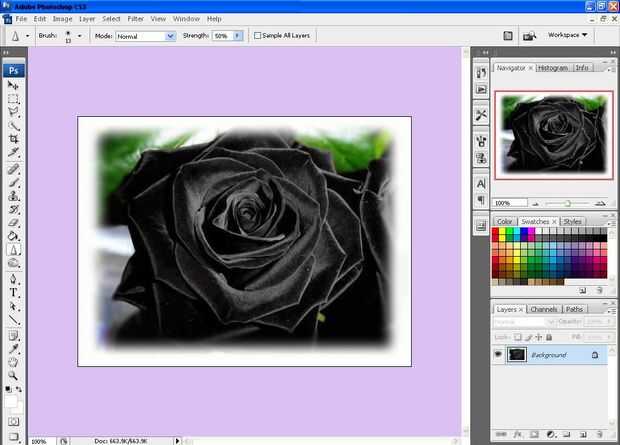Hide the Background layer eye icon
620x445 pixels.
coord(498,354)
